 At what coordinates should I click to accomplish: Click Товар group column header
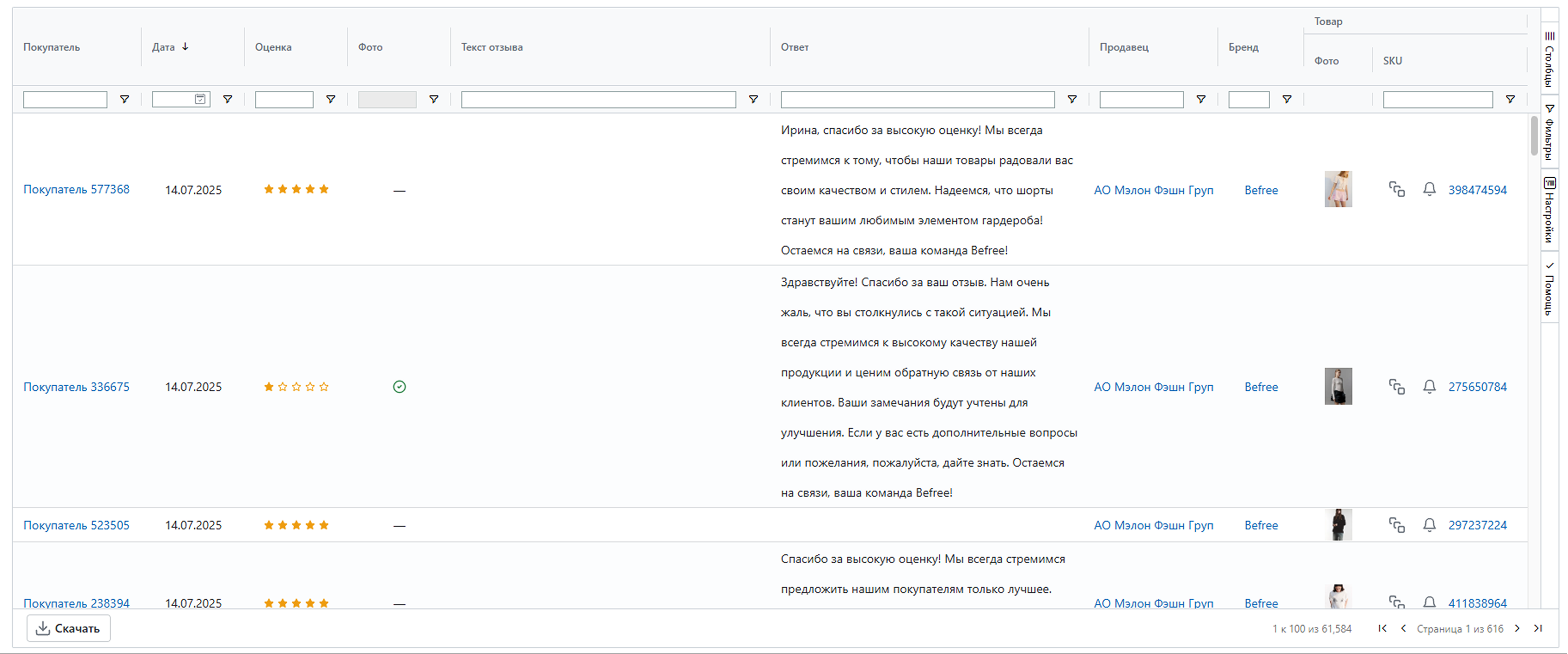1328,21
